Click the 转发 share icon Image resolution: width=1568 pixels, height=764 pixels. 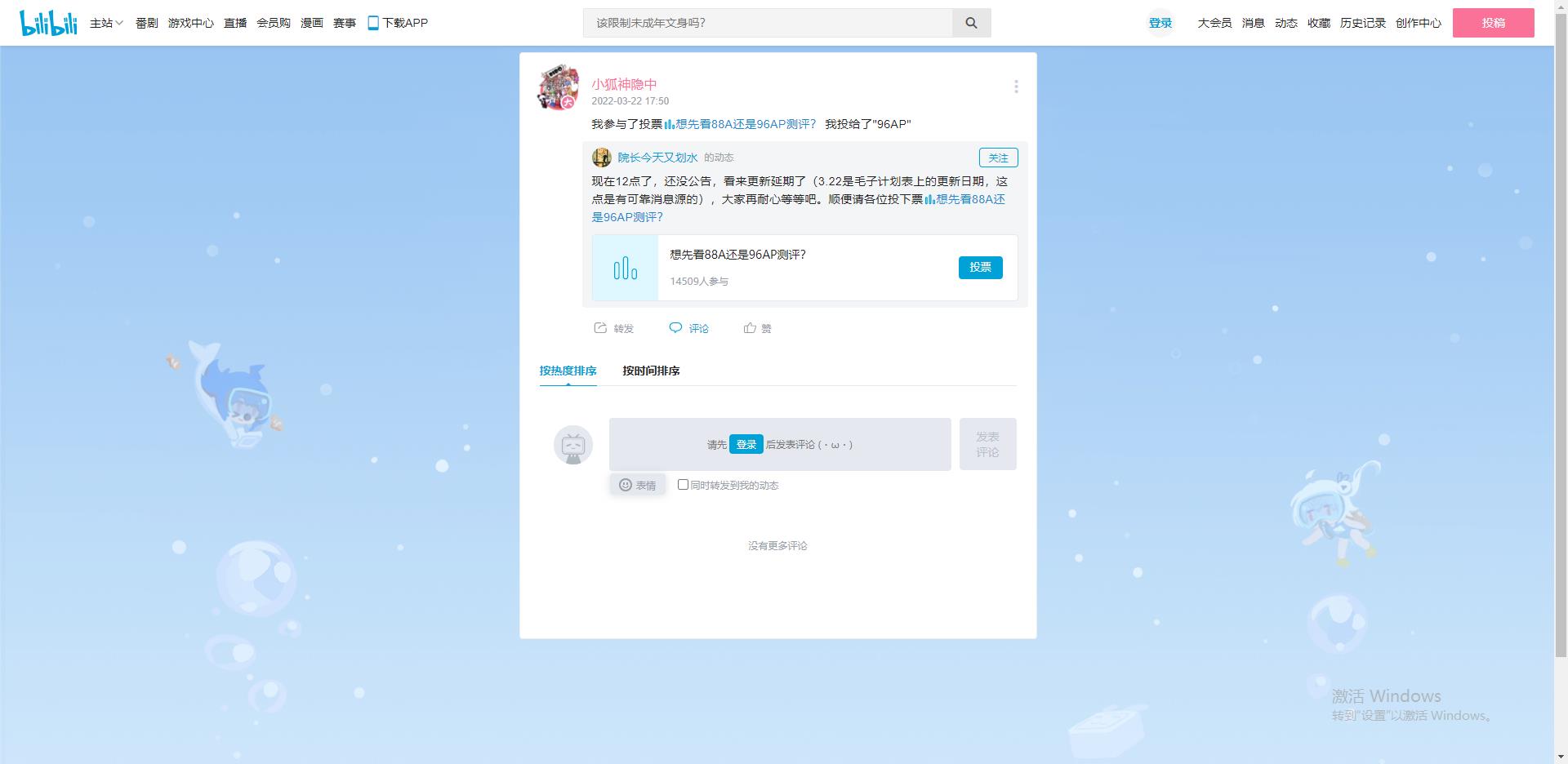[600, 328]
